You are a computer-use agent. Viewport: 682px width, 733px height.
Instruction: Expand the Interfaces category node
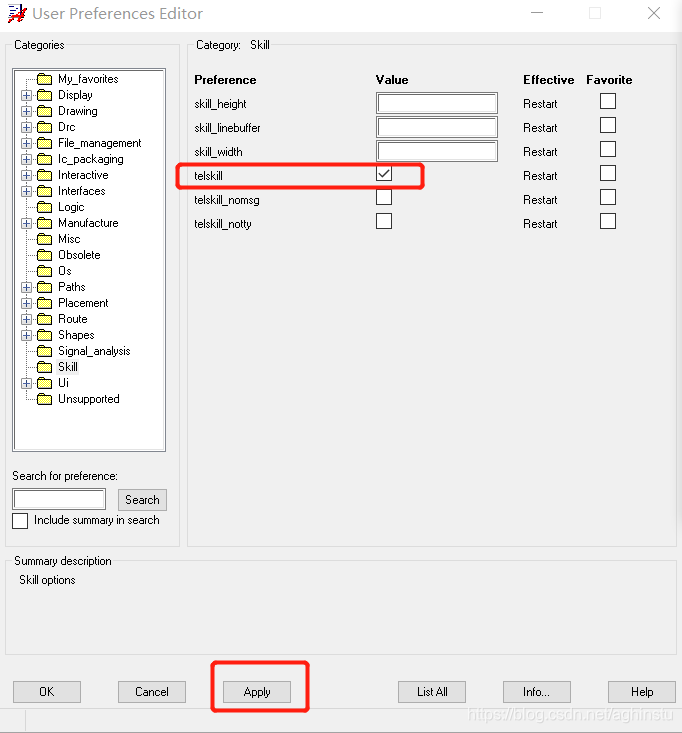(x=27, y=191)
